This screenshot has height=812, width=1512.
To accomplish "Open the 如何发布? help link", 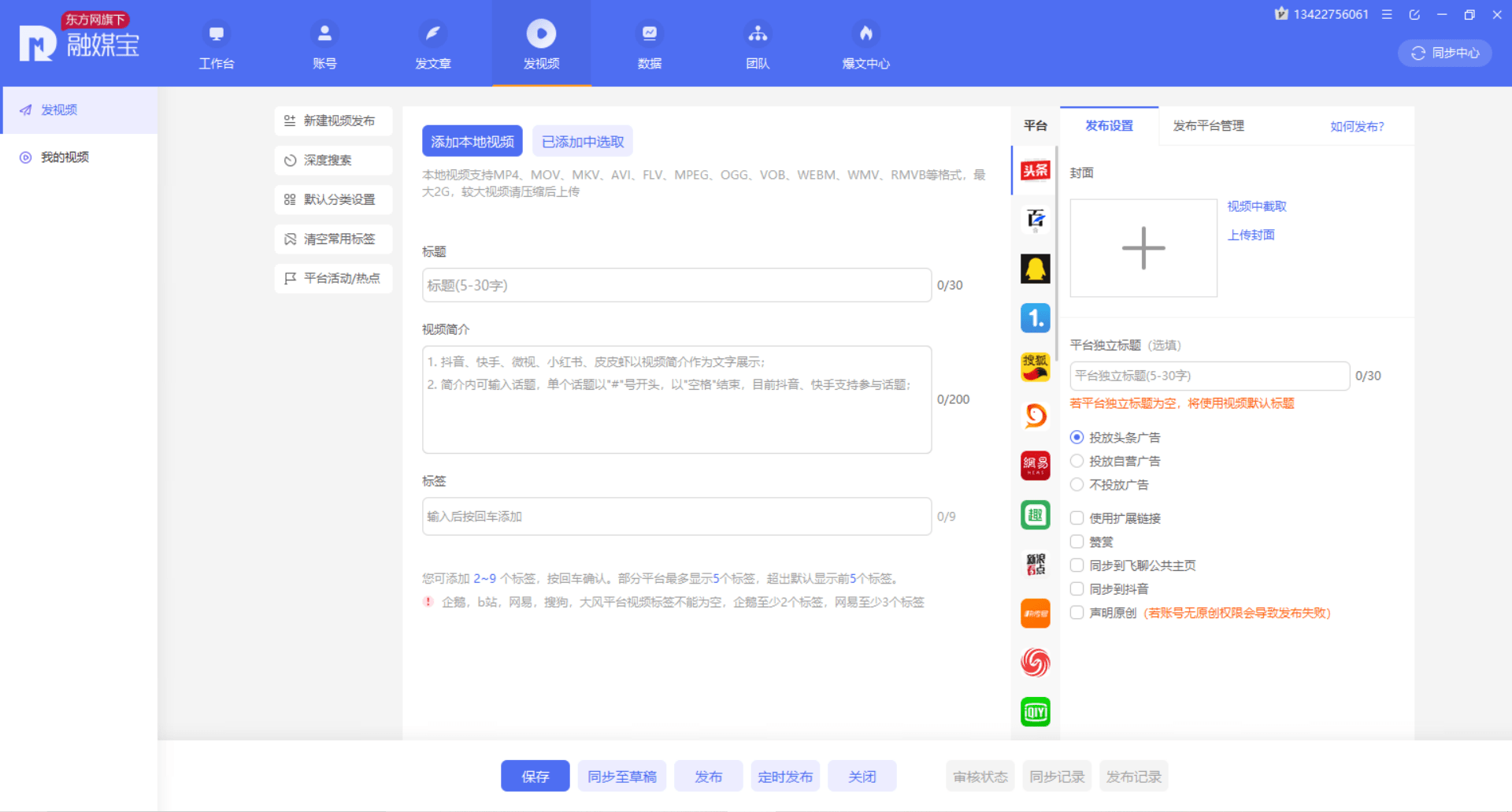I will [x=1357, y=127].
